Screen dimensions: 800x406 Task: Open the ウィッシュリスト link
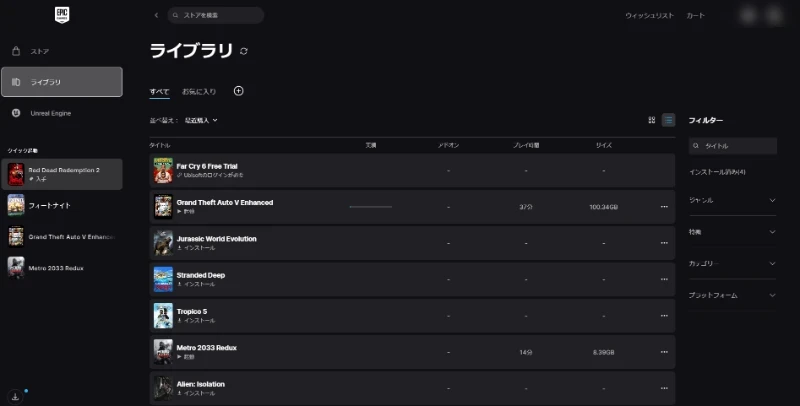[x=649, y=16]
